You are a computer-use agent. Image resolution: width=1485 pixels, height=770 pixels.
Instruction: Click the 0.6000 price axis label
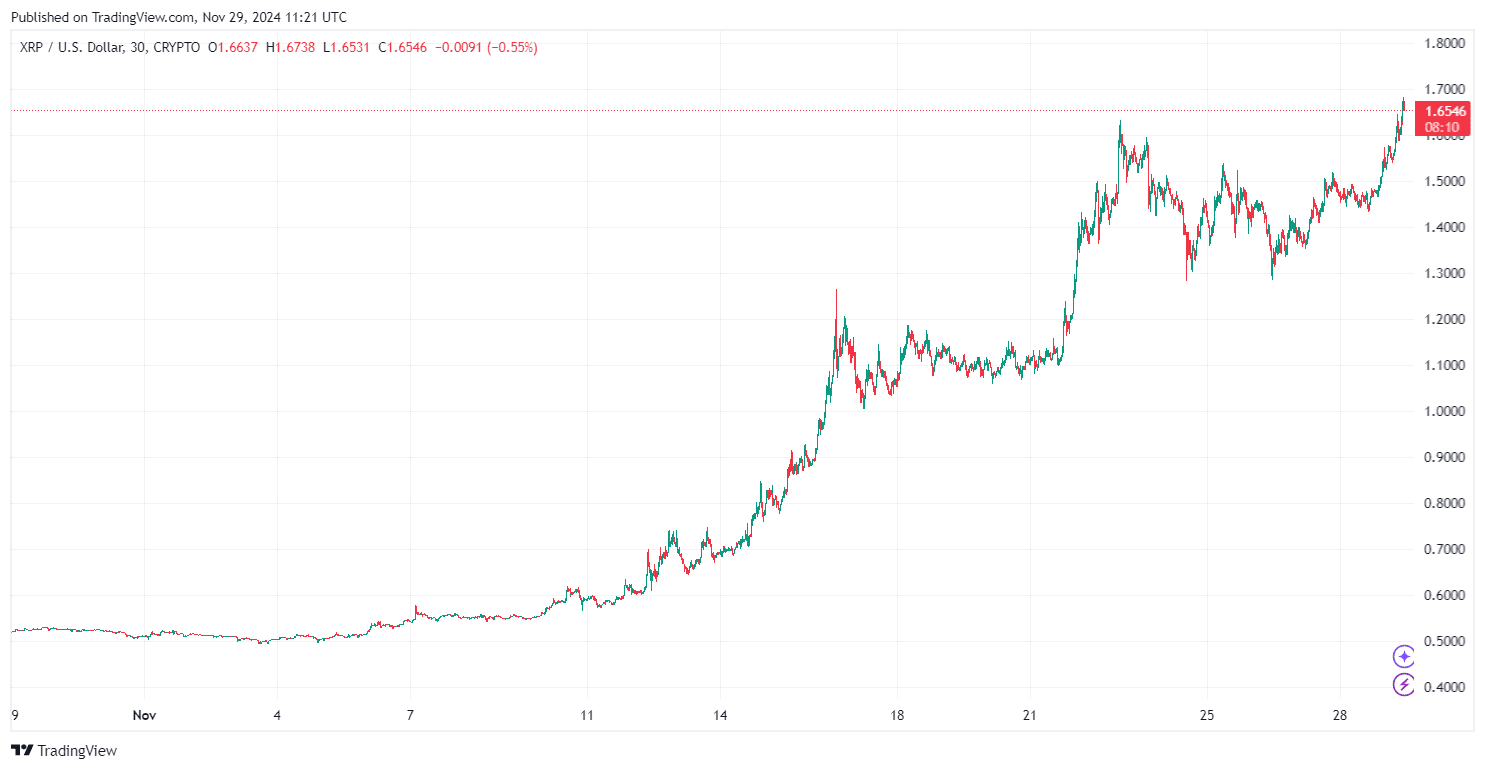tap(1445, 595)
